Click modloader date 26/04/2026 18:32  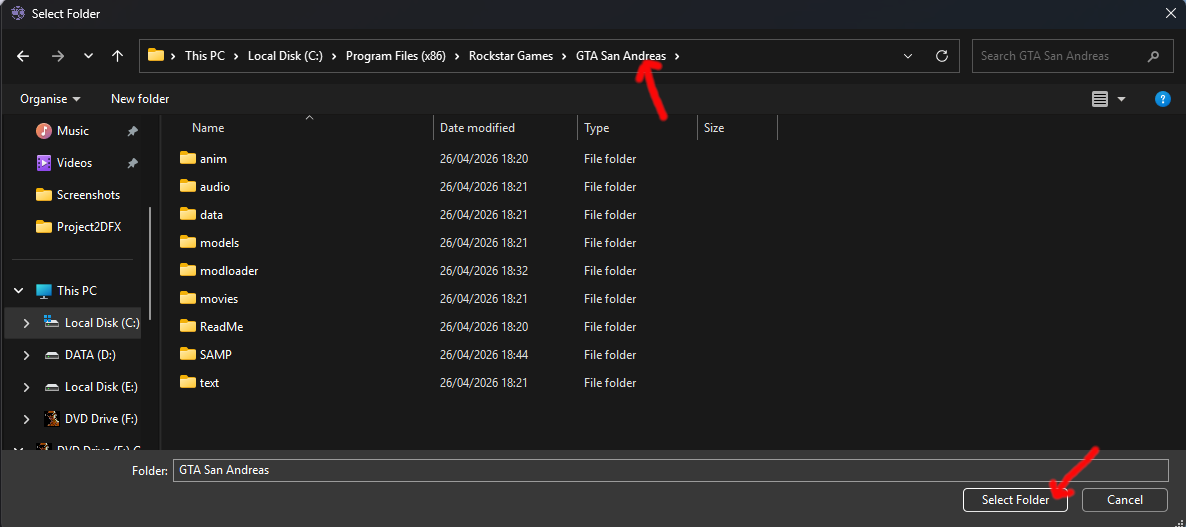pos(483,271)
